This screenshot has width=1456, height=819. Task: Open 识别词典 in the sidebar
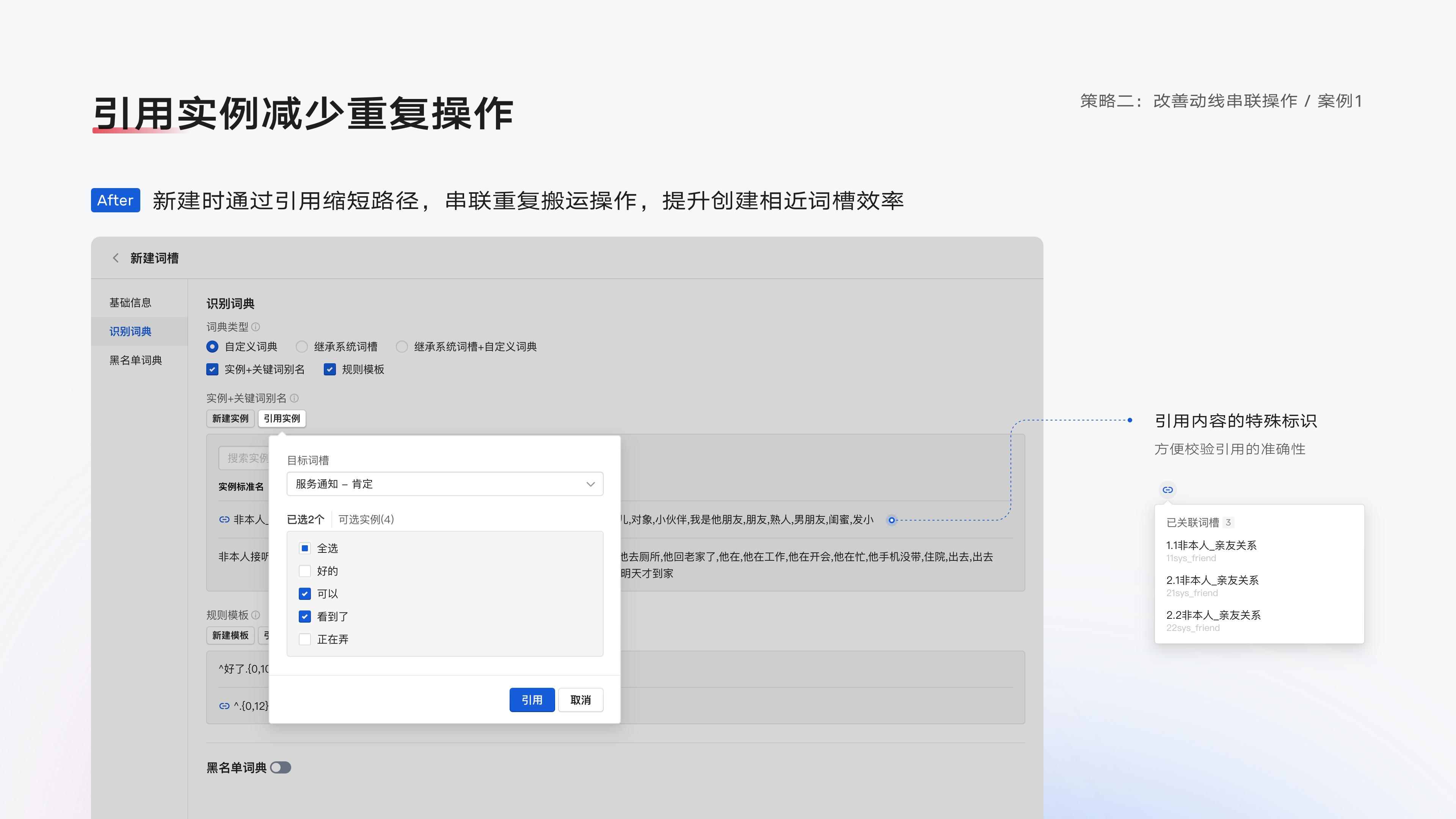coord(130,331)
